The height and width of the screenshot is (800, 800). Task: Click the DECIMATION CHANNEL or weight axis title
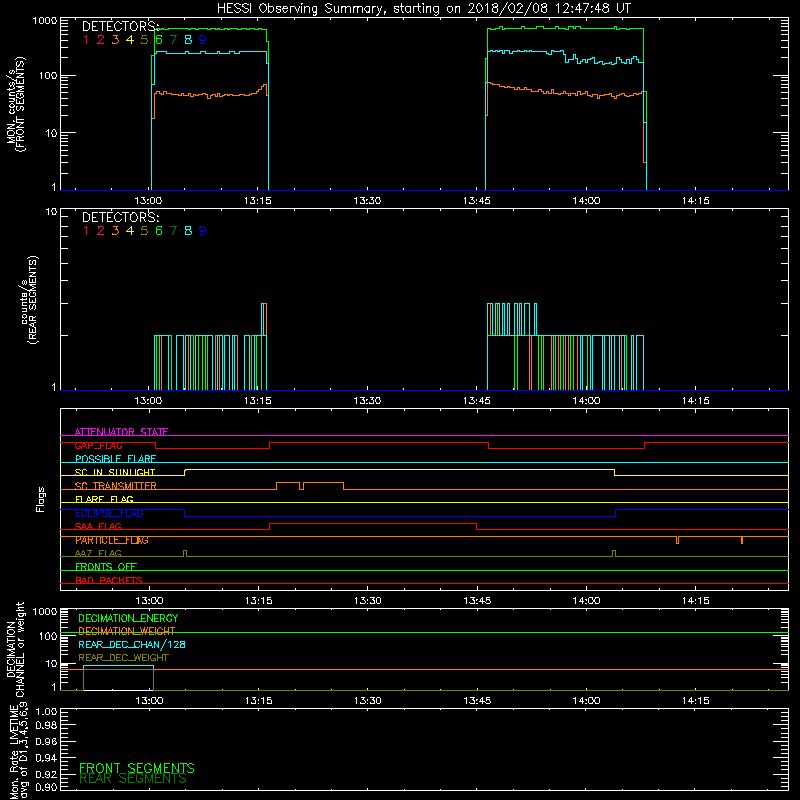pos(15,649)
